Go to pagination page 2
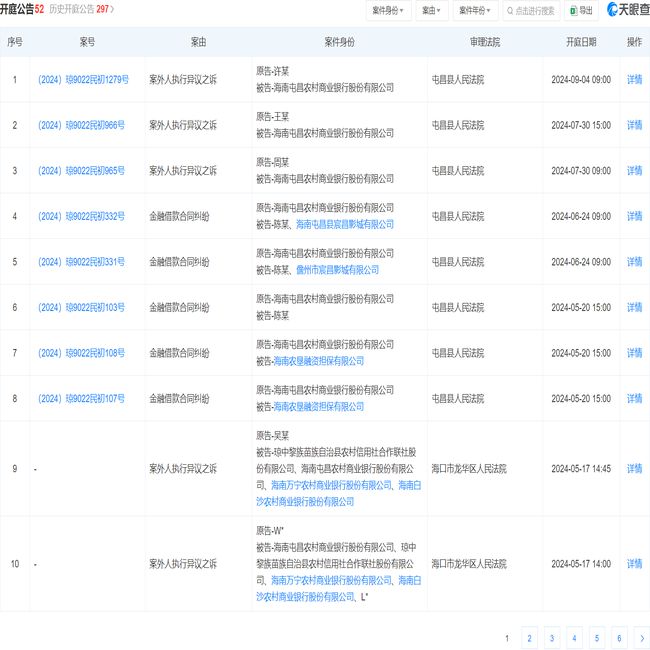The height and width of the screenshot is (650, 650). [529, 638]
